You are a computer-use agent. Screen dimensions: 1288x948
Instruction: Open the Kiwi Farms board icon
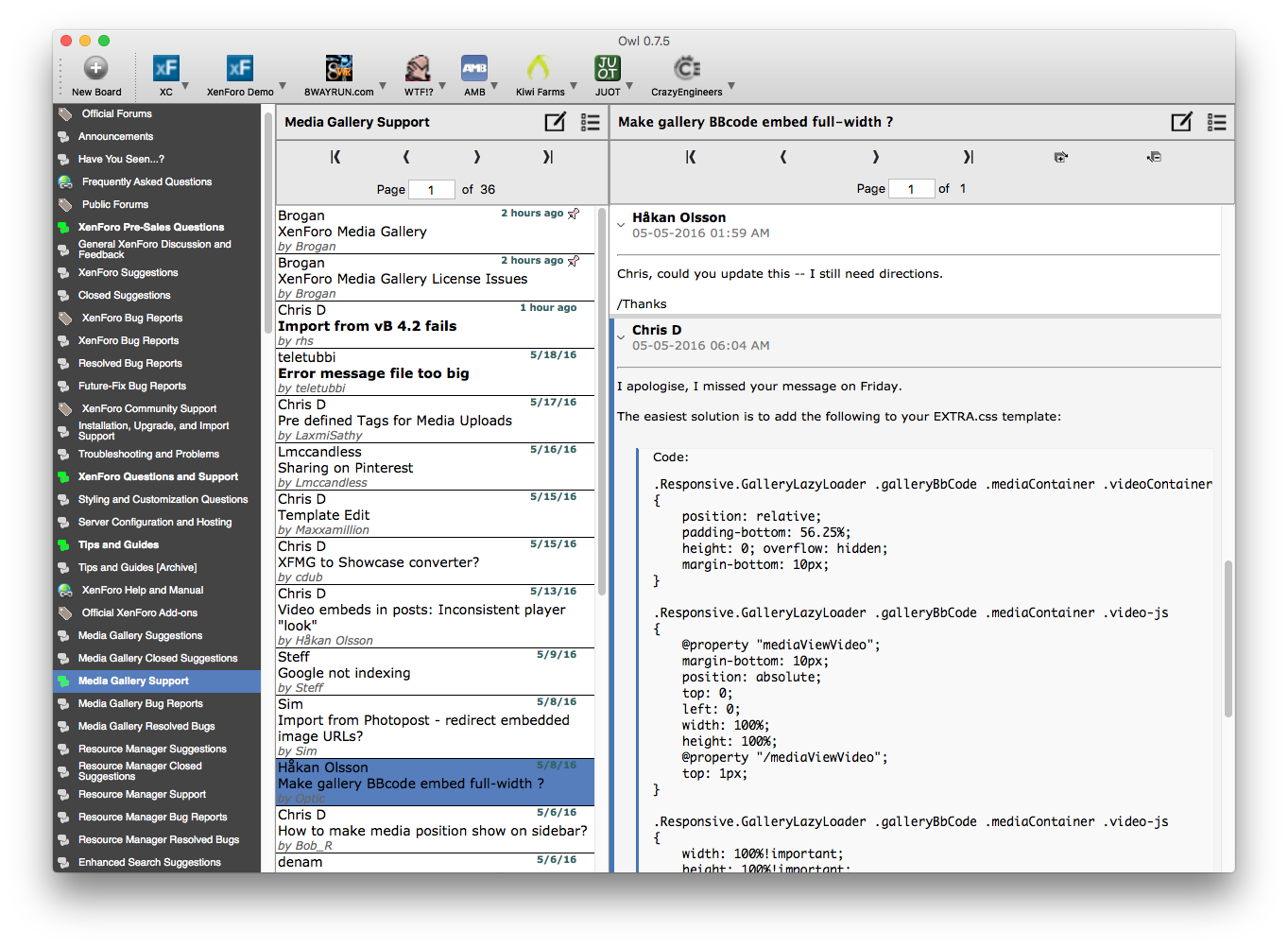[x=539, y=68]
